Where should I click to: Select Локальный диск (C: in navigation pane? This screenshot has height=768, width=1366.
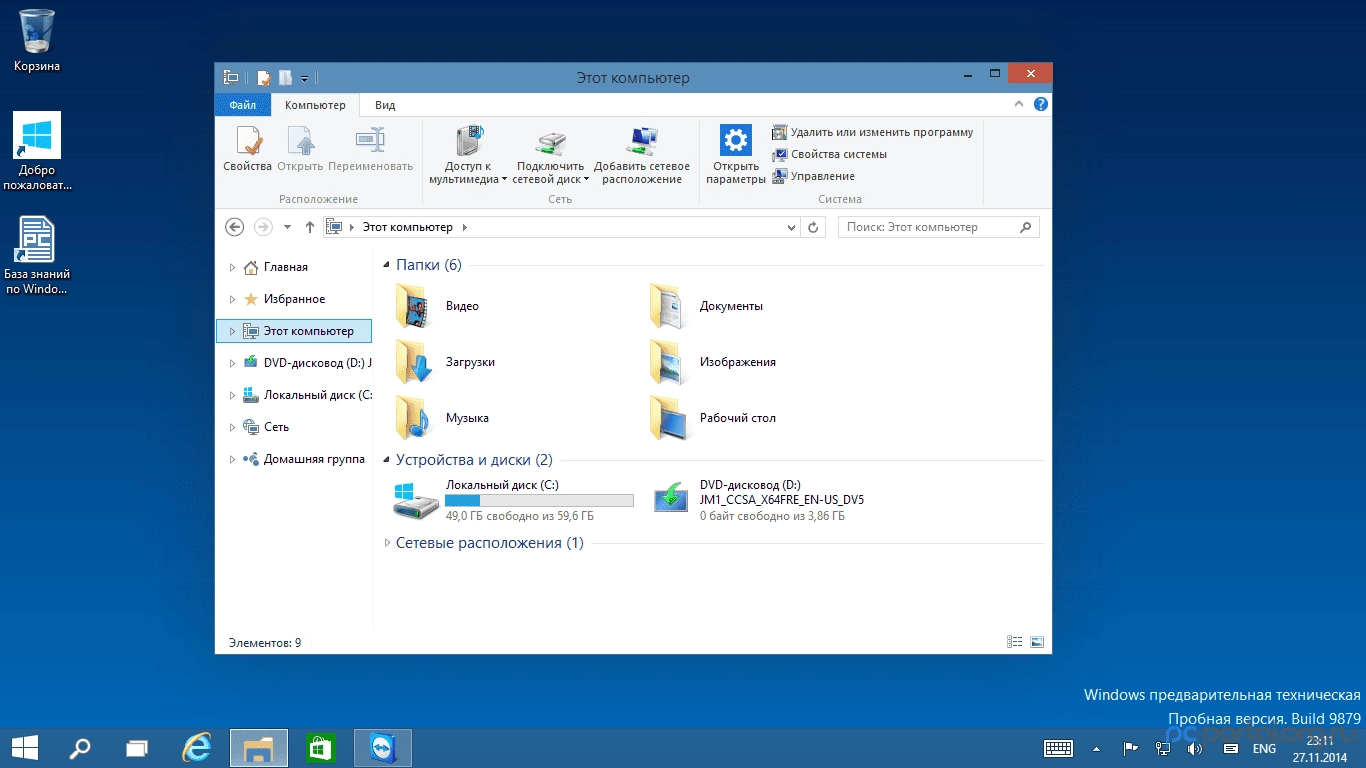point(307,395)
